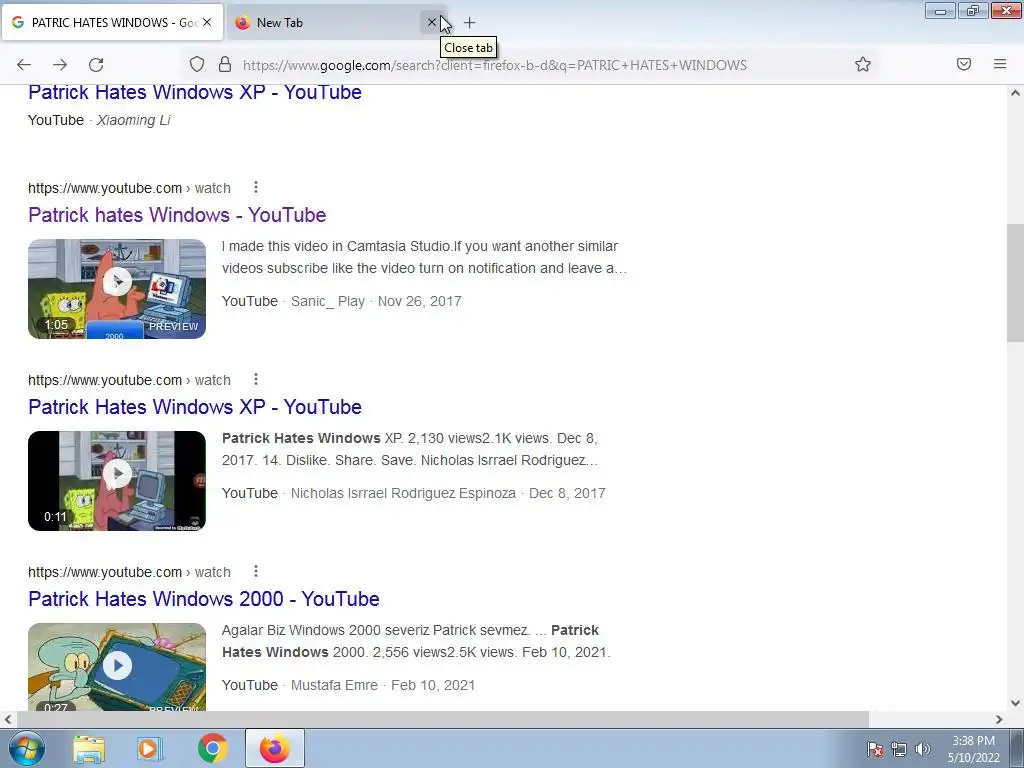Bookmark this page with the star icon
Viewport: 1024px width, 768px height.
point(863,64)
